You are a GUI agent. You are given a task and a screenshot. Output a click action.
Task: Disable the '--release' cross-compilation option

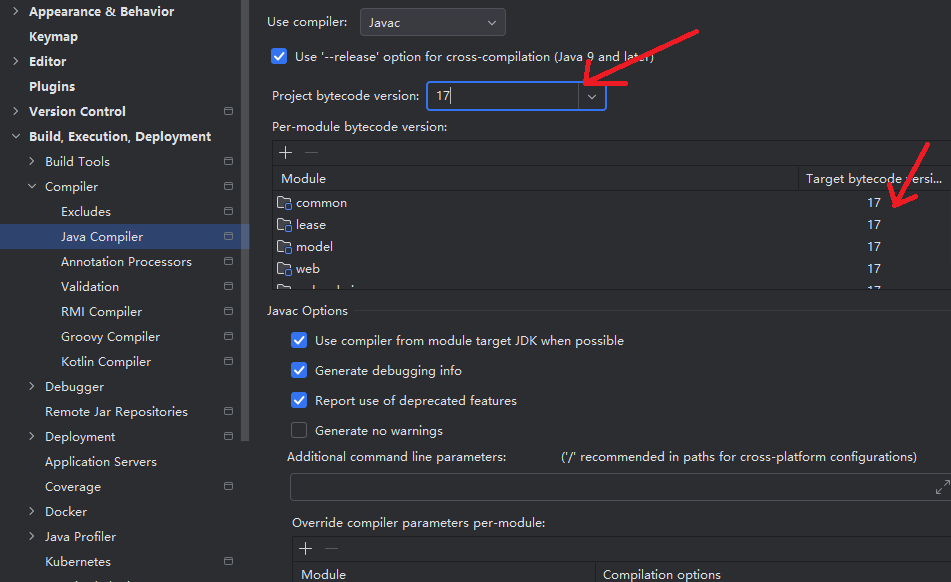(x=279, y=56)
